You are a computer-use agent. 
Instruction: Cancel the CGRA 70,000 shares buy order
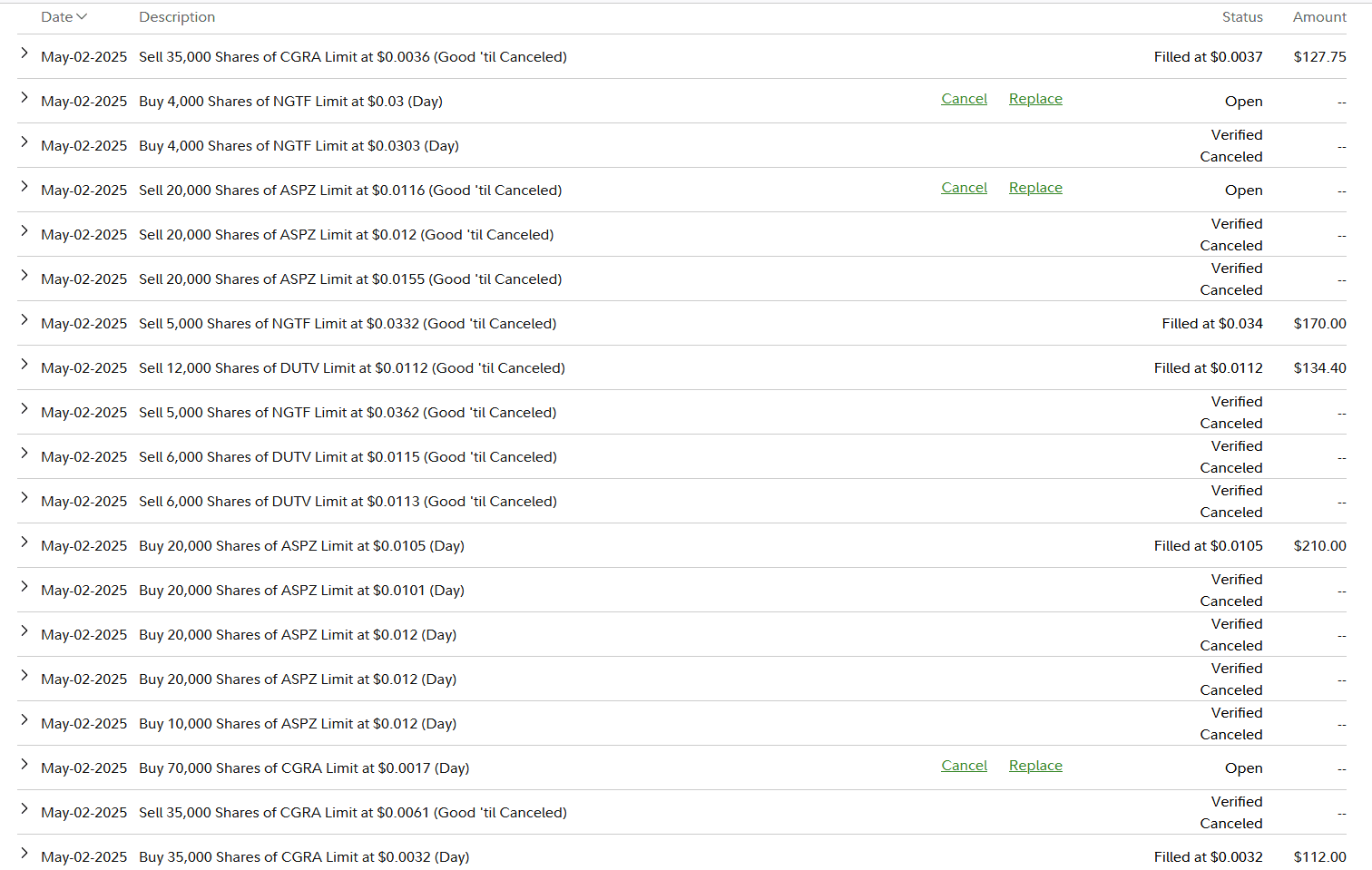click(964, 766)
